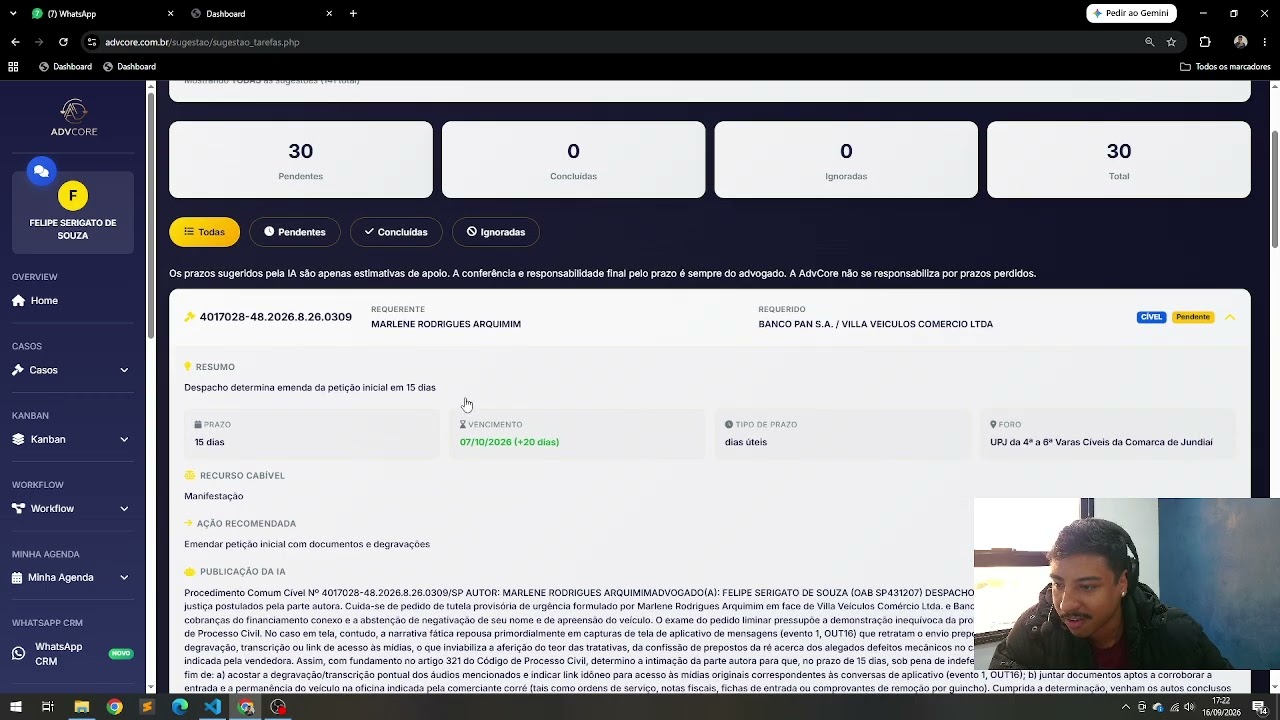1280x720 pixels.
Task: Expand the Casos sidebar menu
Action: click(x=70, y=370)
